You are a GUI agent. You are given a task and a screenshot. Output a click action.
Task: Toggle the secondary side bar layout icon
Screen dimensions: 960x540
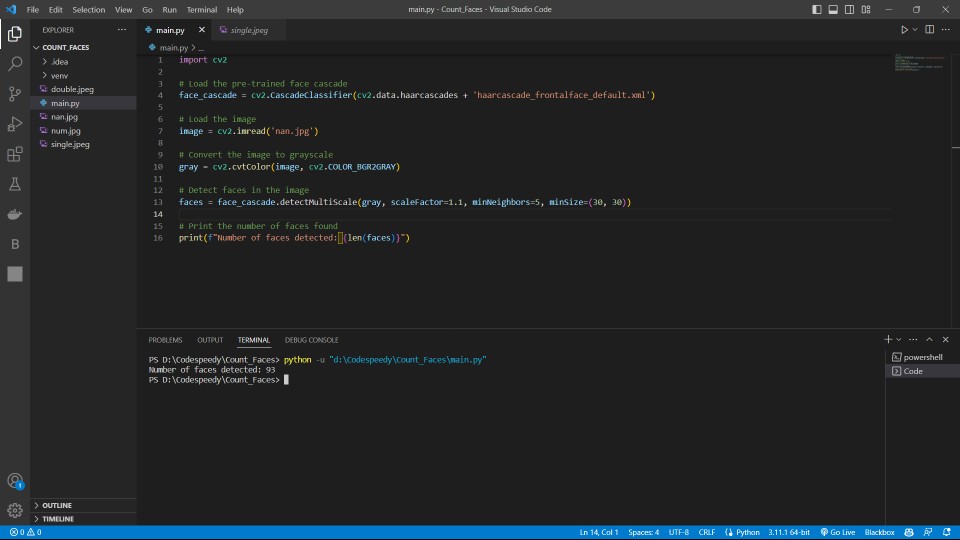point(849,9)
